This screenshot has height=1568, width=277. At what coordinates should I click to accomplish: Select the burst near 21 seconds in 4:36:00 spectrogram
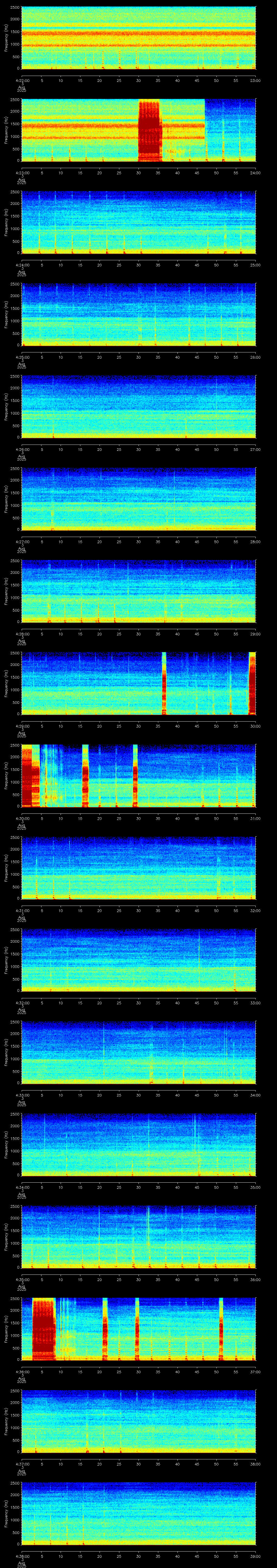[105, 1329]
